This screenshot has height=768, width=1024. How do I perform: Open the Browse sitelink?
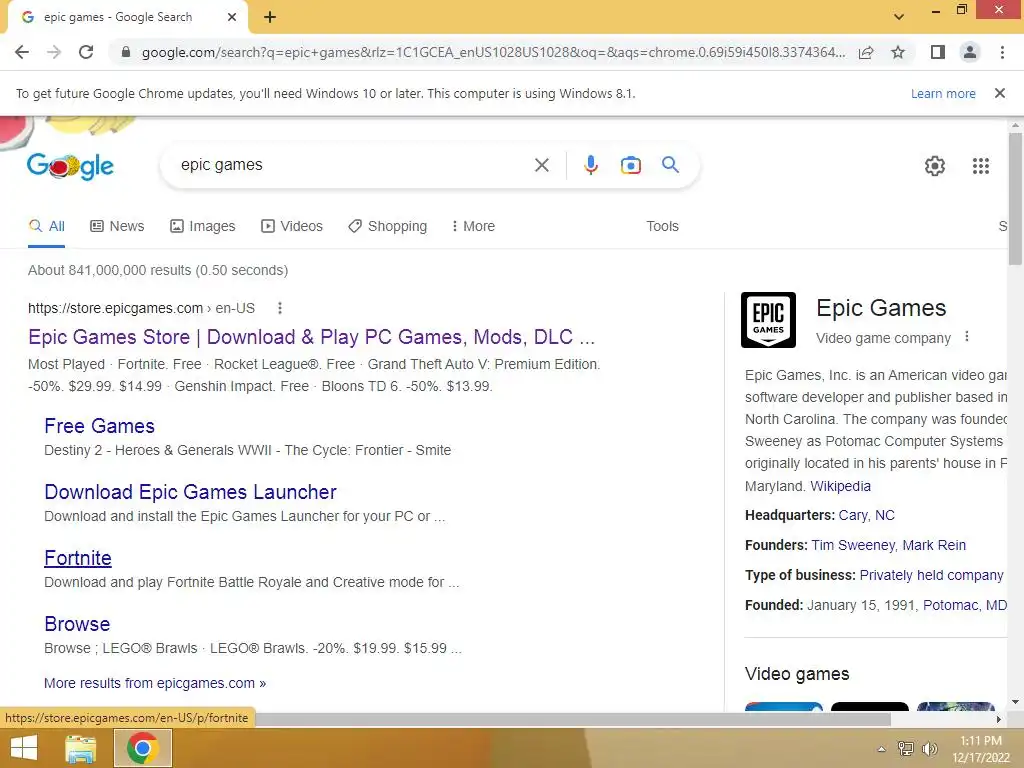77,624
